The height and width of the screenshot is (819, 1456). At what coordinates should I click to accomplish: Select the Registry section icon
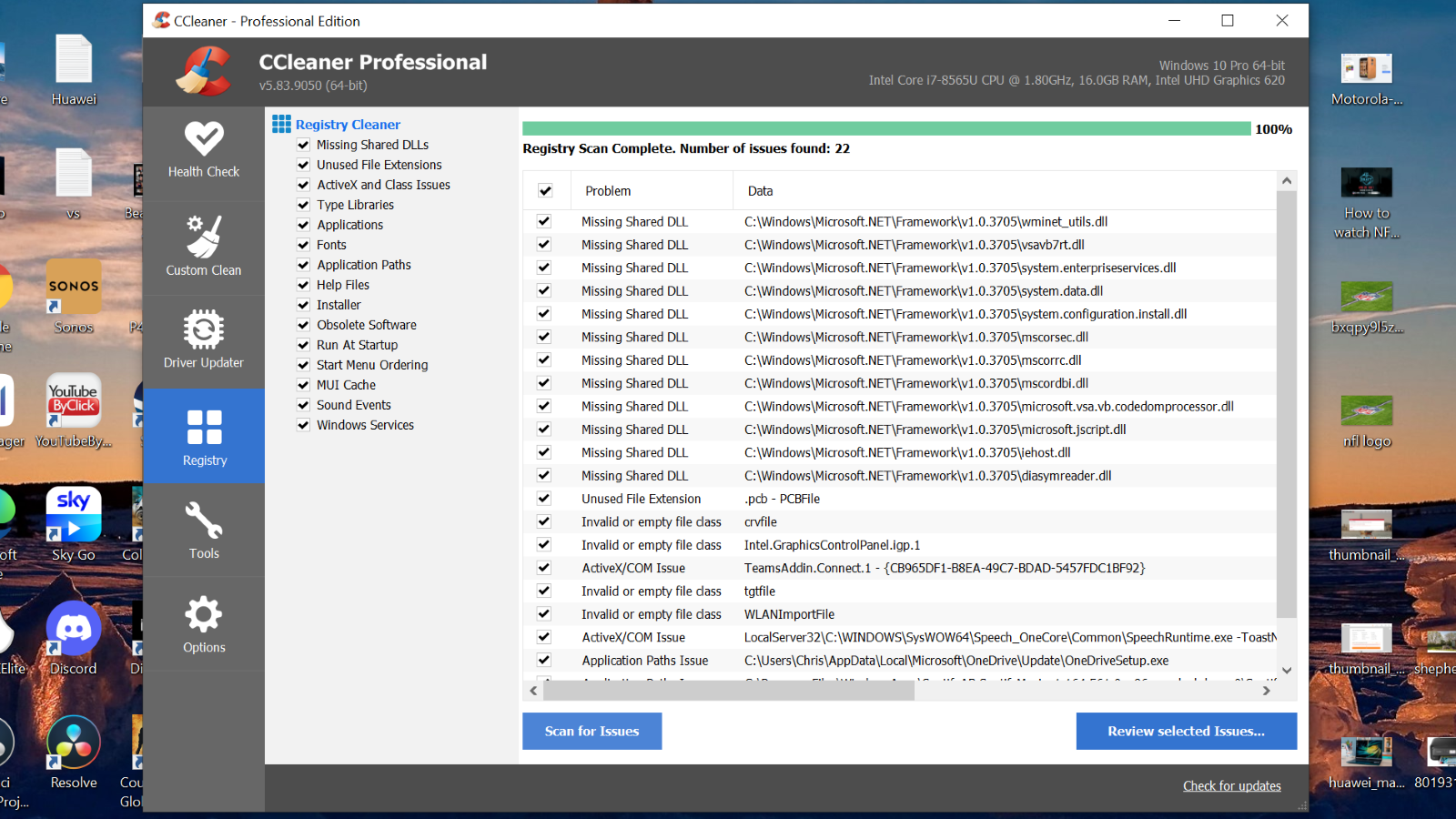pyautogui.click(x=204, y=428)
